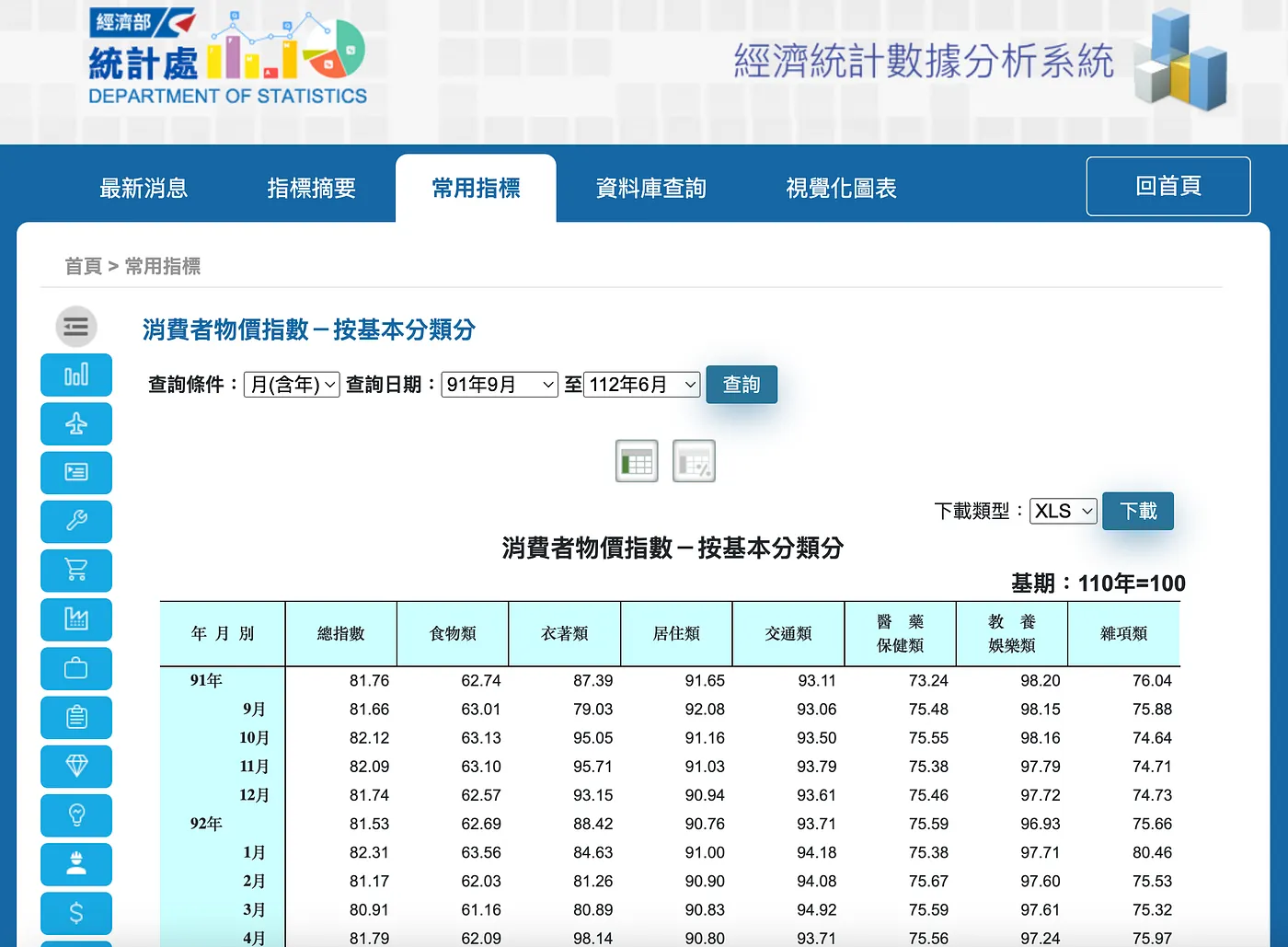Click the 下載 download button
Image resolution: width=1288 pixels, height=947 pixels.
click(x=1138, y=511)
